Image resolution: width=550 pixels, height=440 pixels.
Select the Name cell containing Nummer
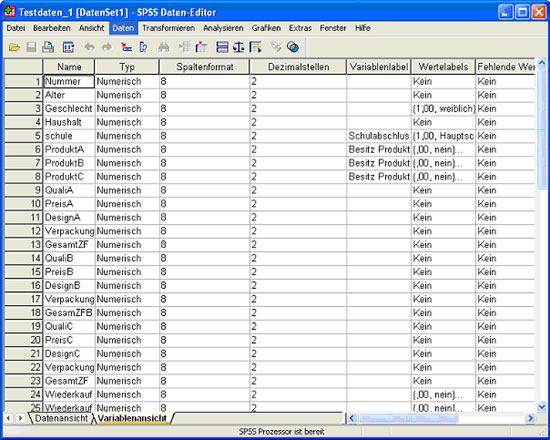69,81
